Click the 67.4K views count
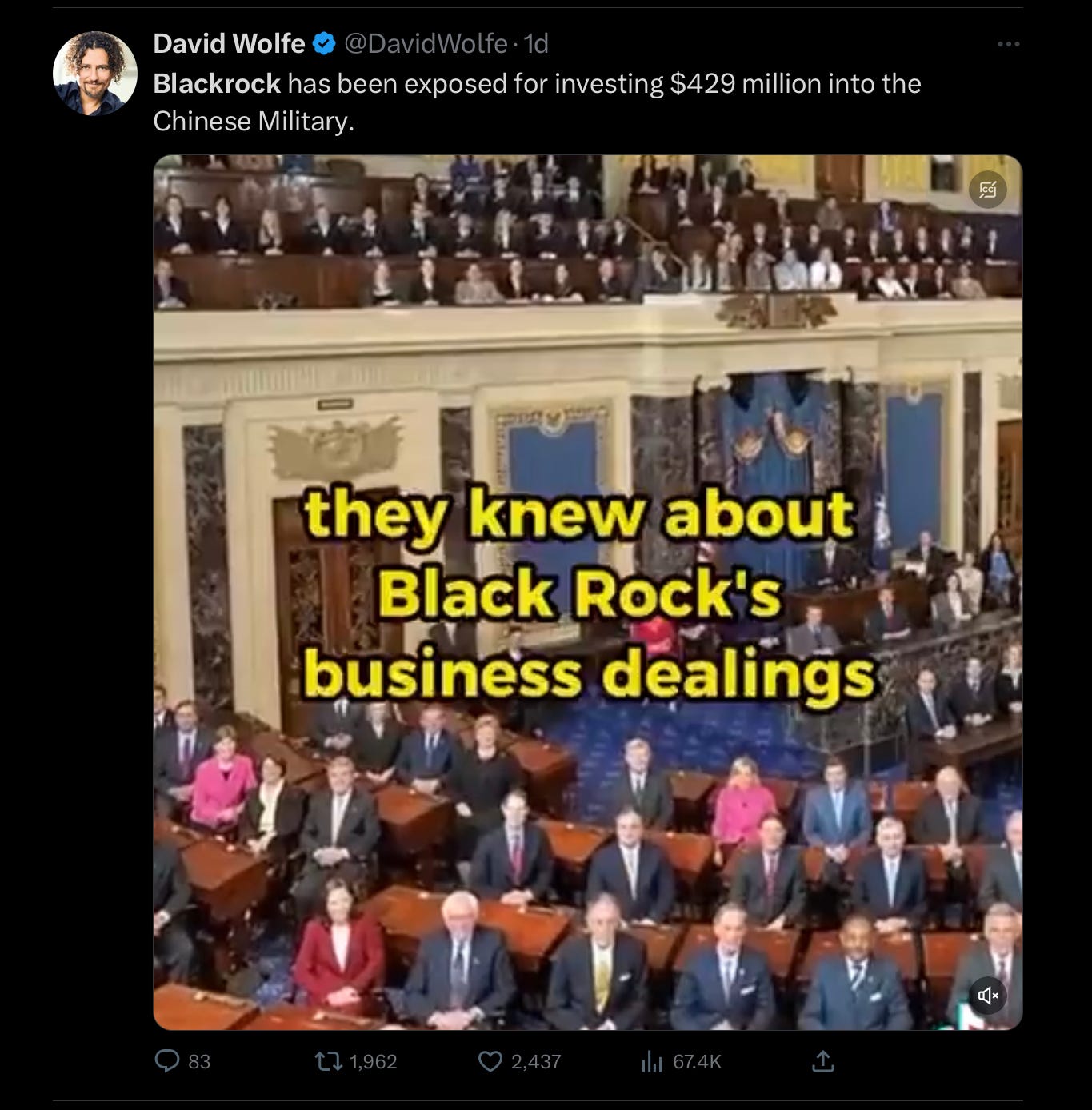 (x=698, y=1061)
